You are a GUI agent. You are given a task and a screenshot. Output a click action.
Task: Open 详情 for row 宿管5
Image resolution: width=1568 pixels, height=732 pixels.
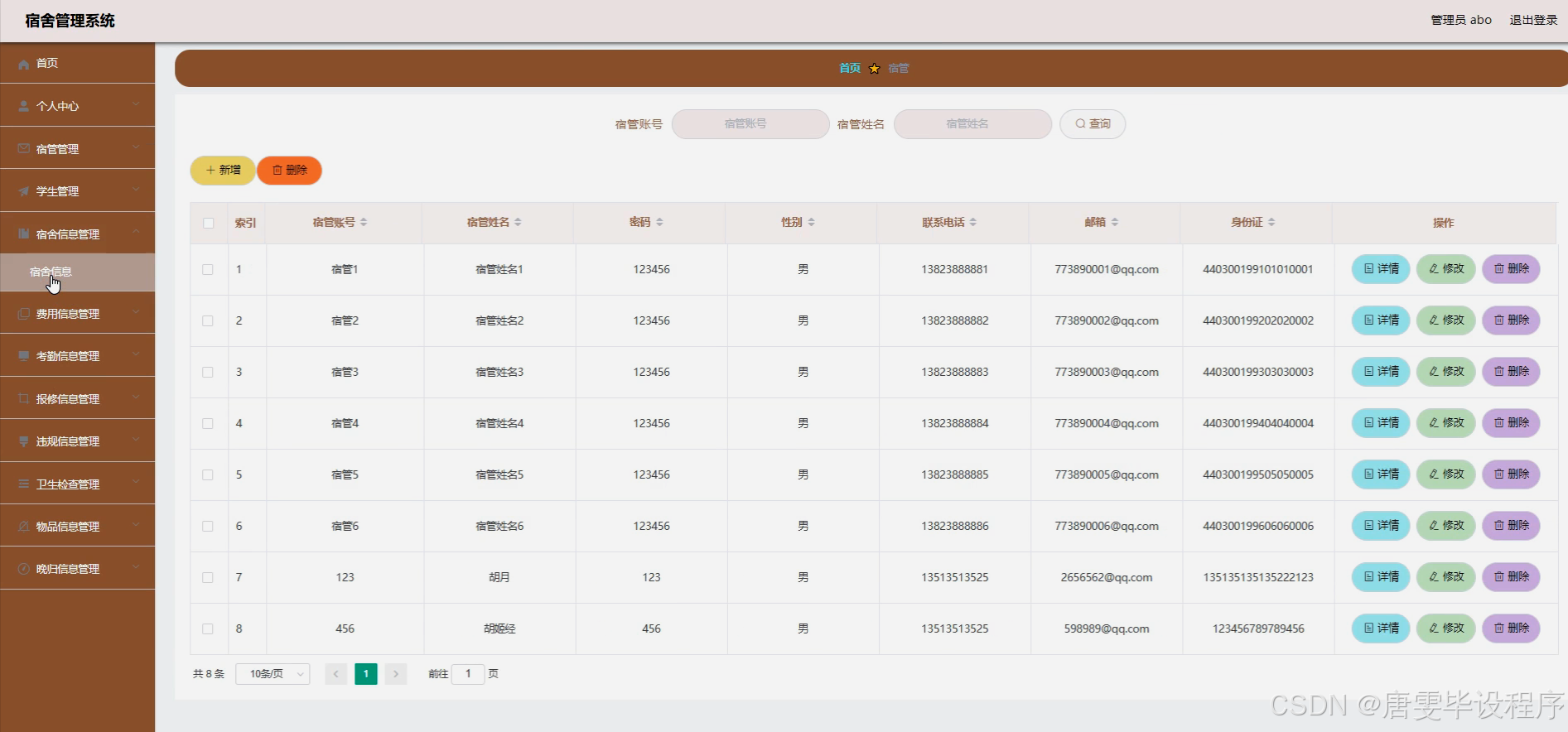[x=1381, y=474]
